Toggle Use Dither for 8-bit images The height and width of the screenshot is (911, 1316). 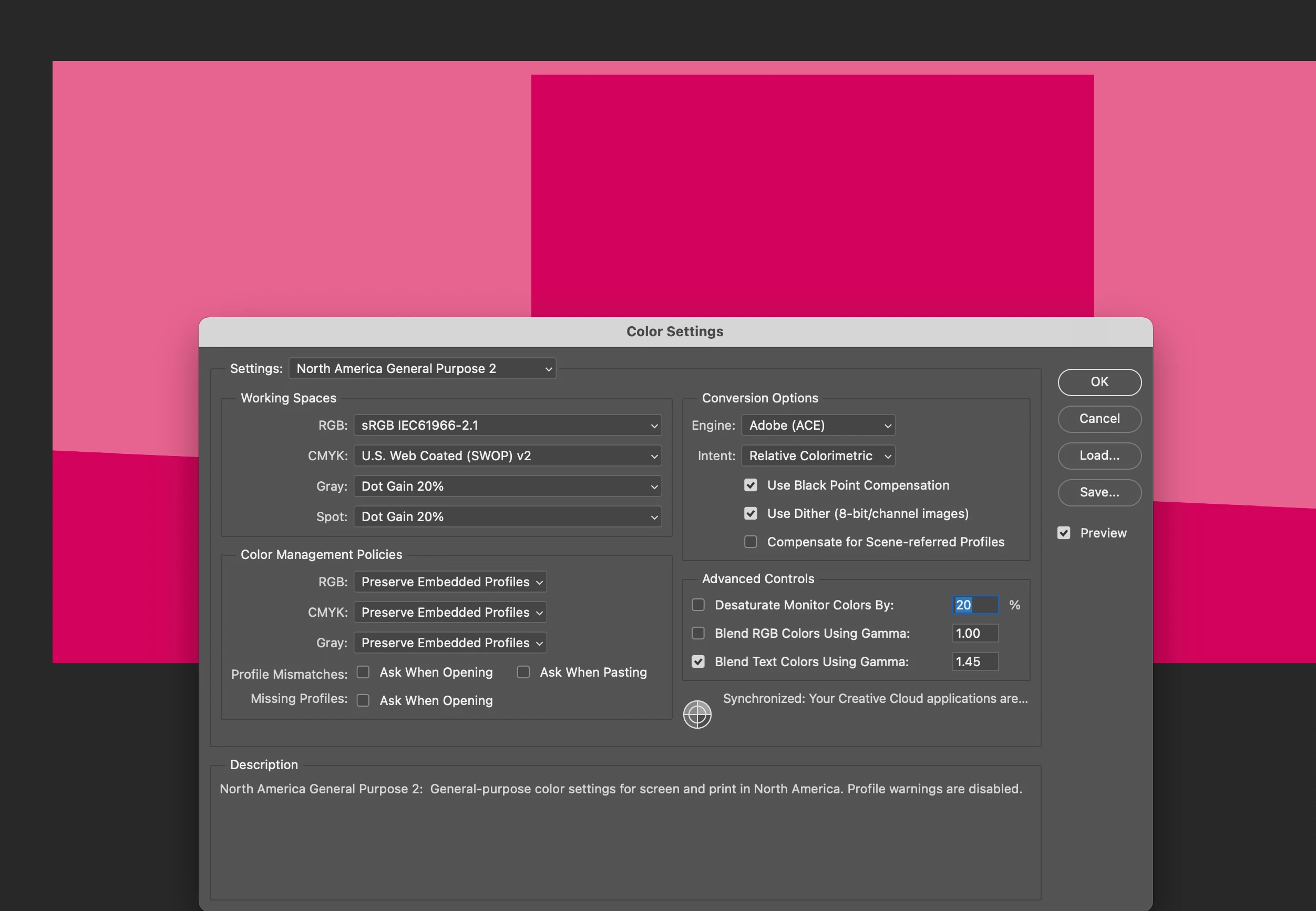click(750, 514)
